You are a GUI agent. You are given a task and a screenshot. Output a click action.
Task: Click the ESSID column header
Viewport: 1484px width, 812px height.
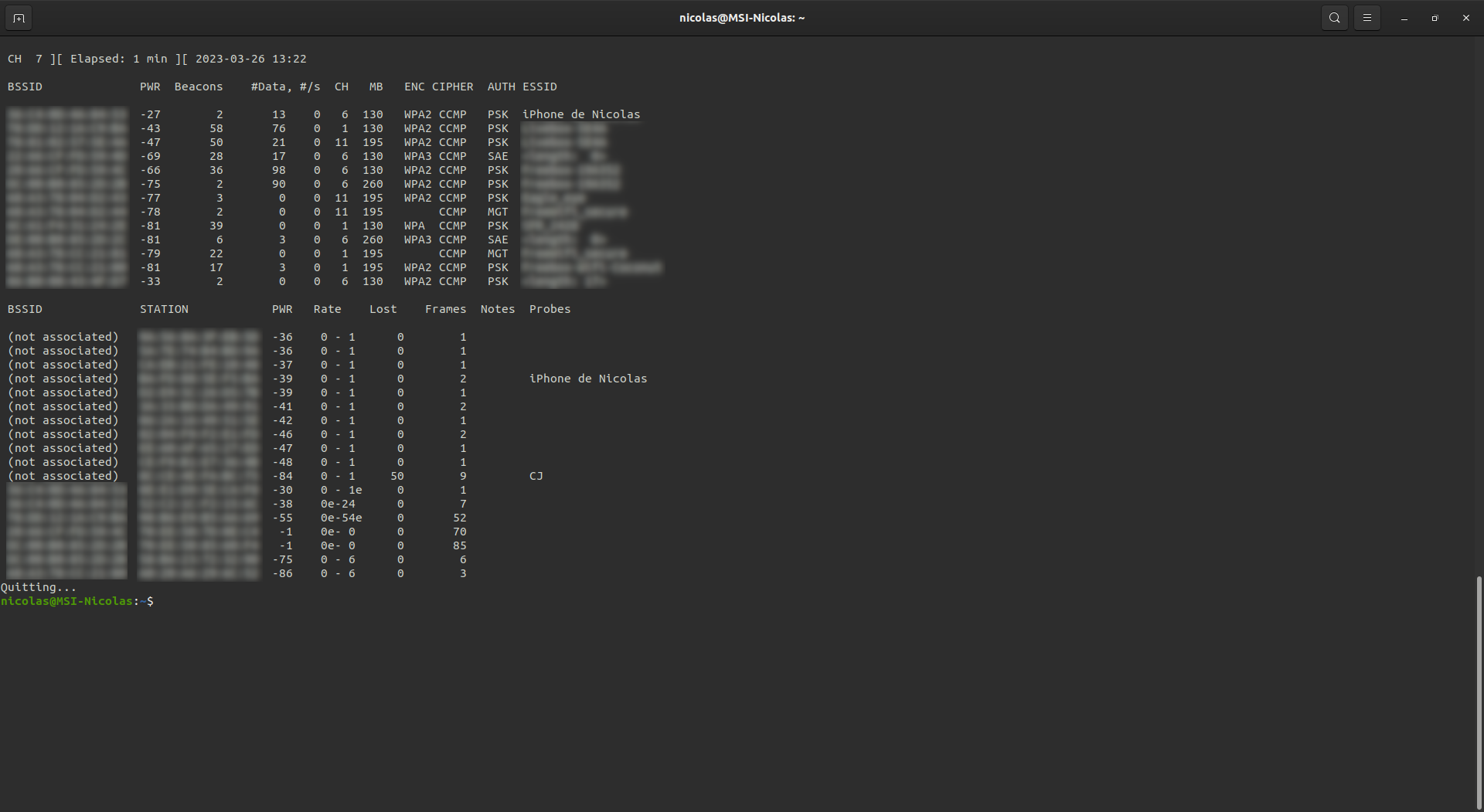tap(539, 87)
